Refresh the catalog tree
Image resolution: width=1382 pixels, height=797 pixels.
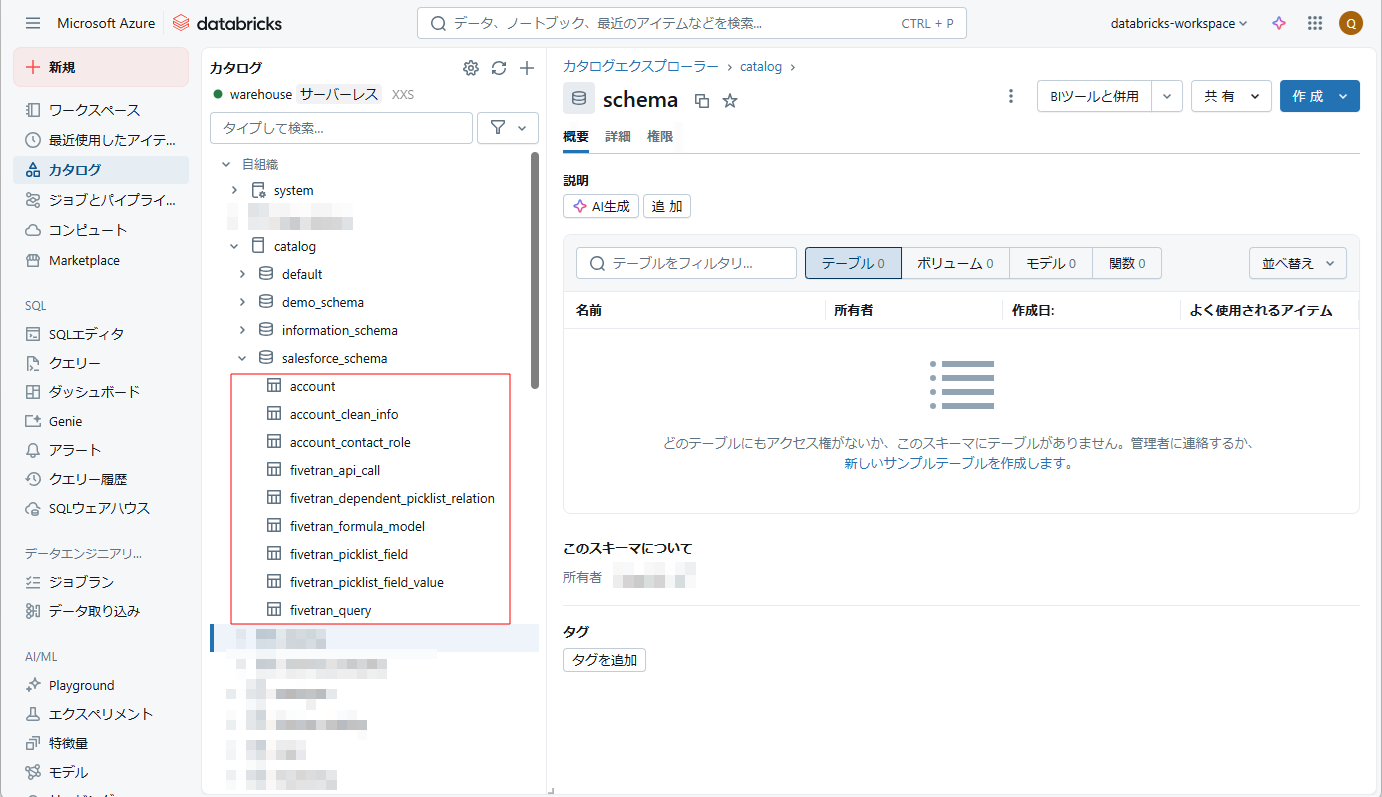[x=499, y=68]
